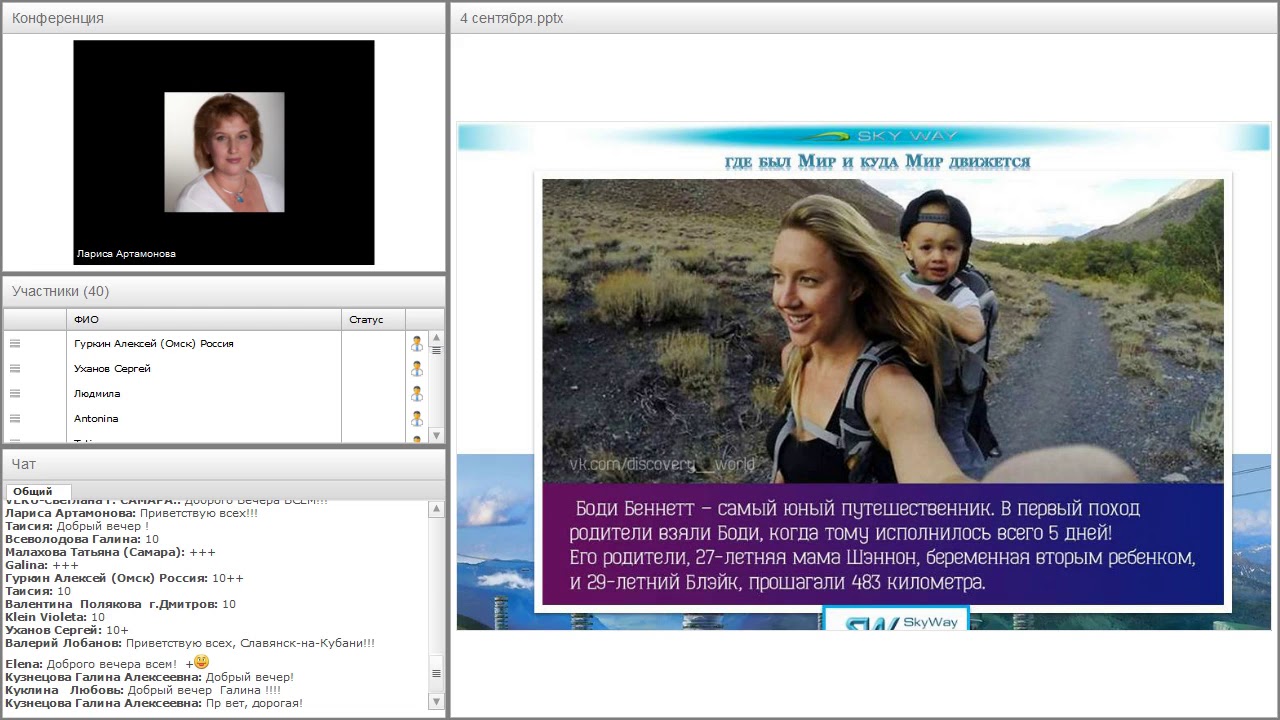Screen dimensions: 1280x720
Task: Click the slide photo of mother and child
Action: (x=882, y=331)
